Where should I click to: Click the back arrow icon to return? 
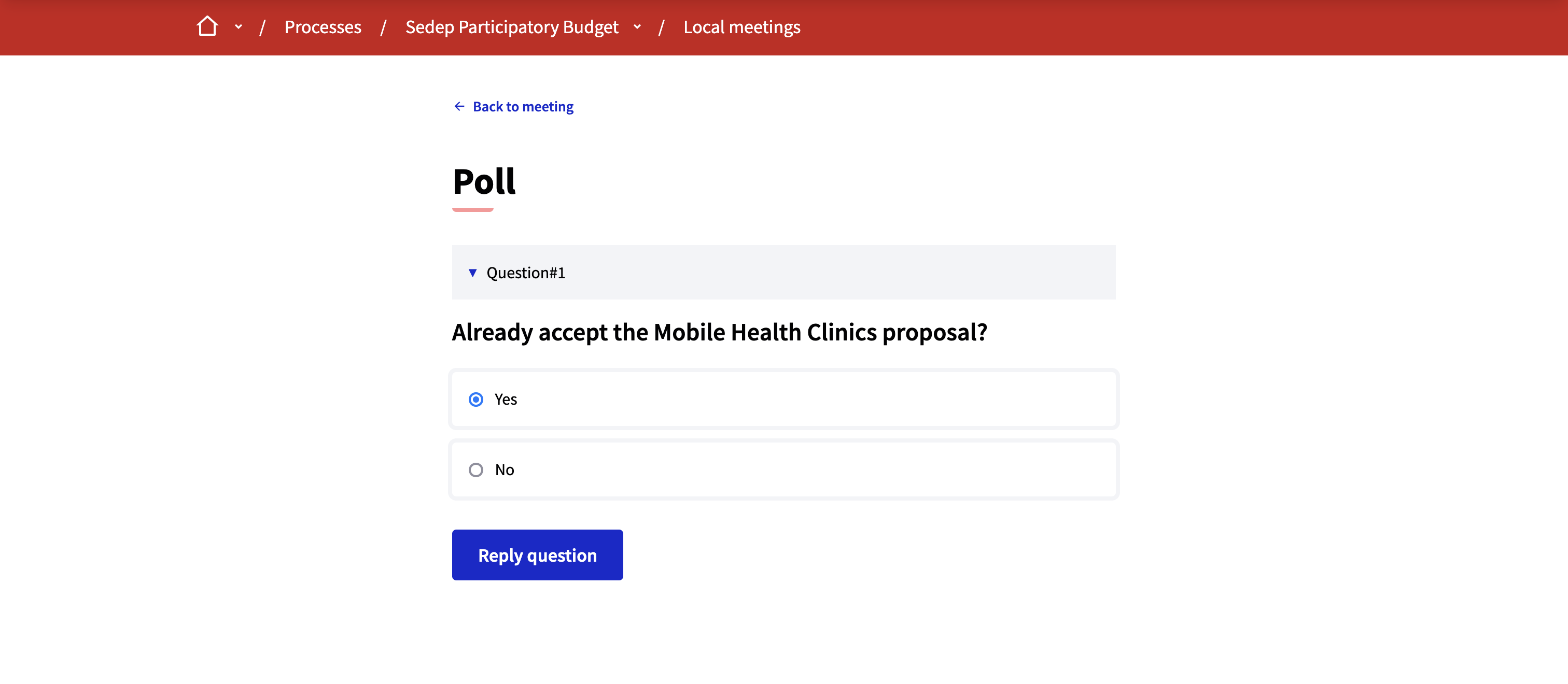pyautogui.click(x=457, y=106)
